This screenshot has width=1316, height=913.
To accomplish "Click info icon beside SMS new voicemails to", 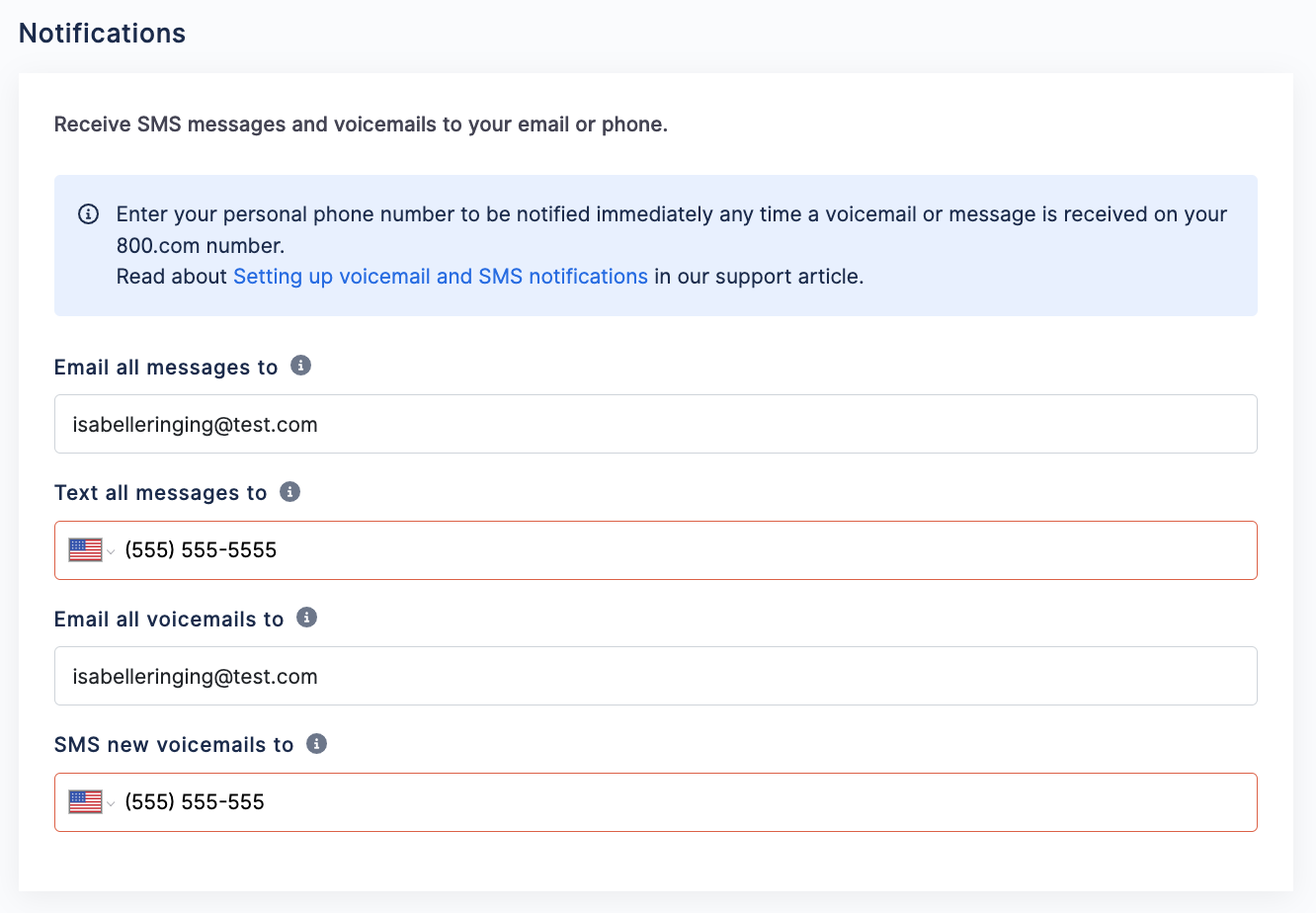I will pos(316,743).
